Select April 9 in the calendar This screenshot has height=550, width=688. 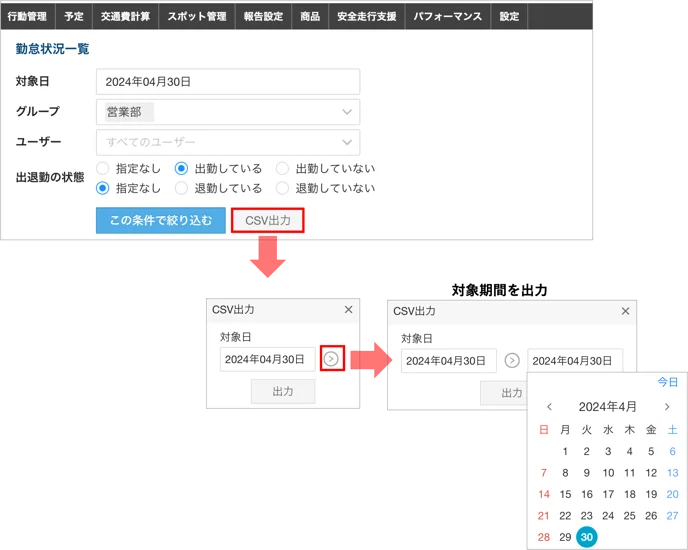[587, 473]
